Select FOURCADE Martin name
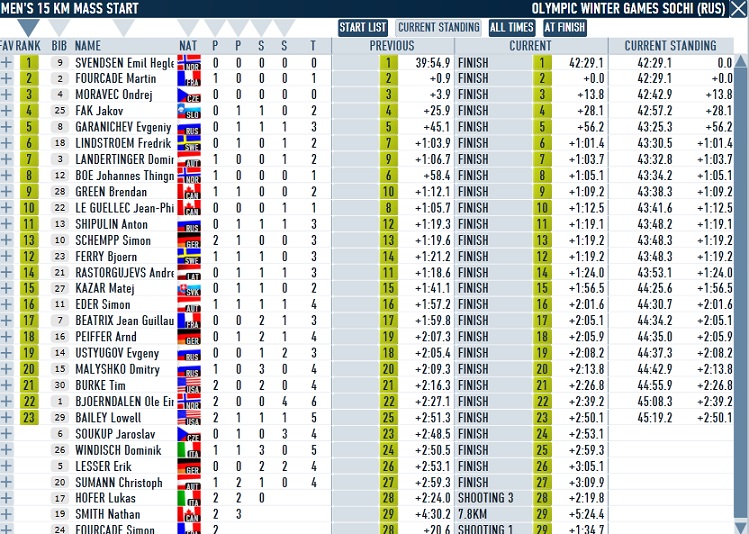Screen dimensions: 749x534 [116, 78]
